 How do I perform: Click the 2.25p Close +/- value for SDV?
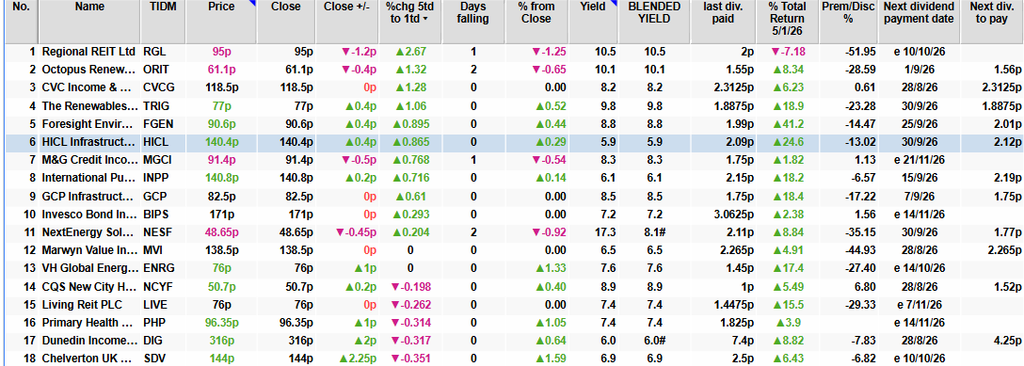357,359
